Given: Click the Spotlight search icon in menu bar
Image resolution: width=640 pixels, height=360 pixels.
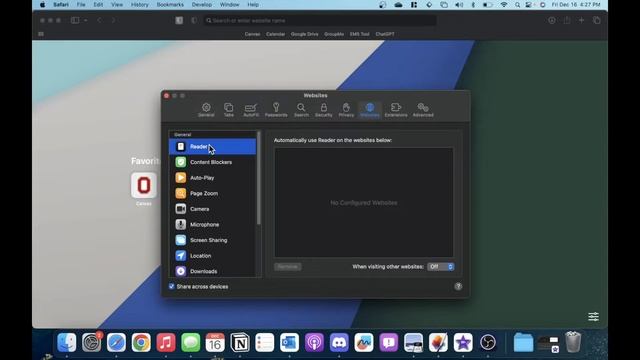Looking at the screenshot, I should [517, 4].
